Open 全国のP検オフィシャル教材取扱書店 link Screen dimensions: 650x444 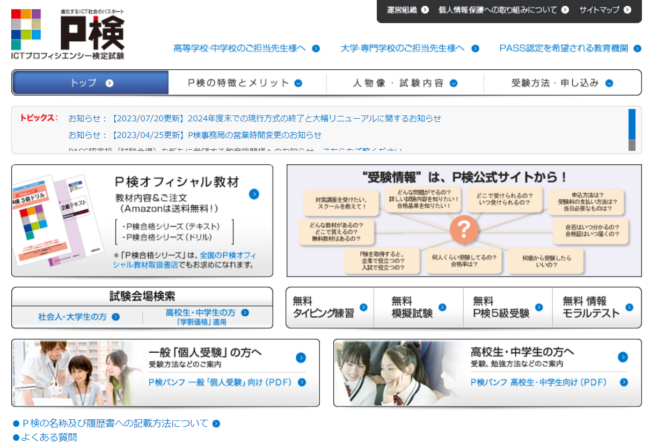click(x=185, y=260)
